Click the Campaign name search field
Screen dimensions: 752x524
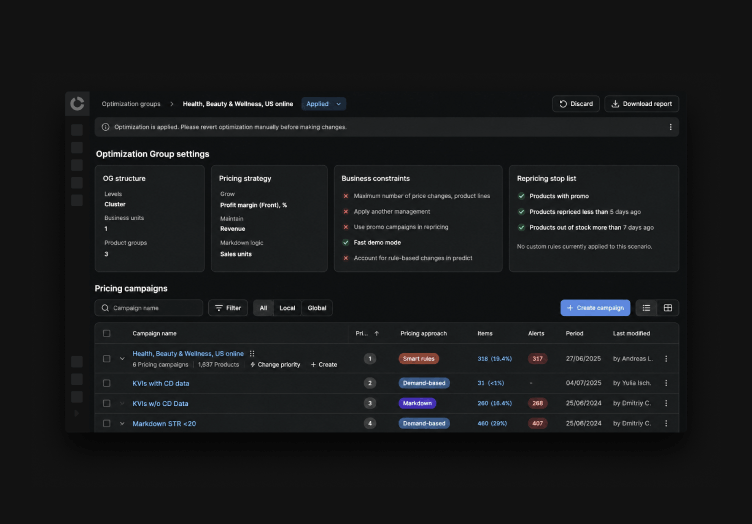pos(149,308)
